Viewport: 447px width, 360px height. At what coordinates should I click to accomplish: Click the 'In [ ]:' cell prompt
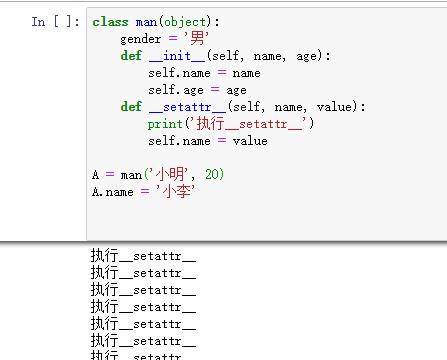pyautogui.click(x=55, y=22)
